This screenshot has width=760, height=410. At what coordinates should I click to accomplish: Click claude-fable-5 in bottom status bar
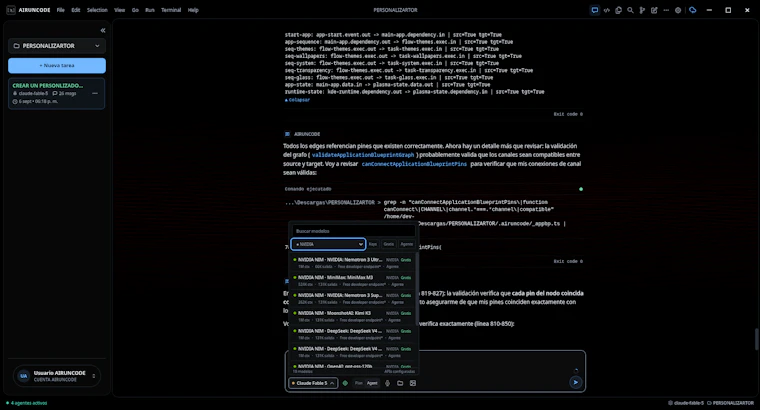[x=685, y=403]
